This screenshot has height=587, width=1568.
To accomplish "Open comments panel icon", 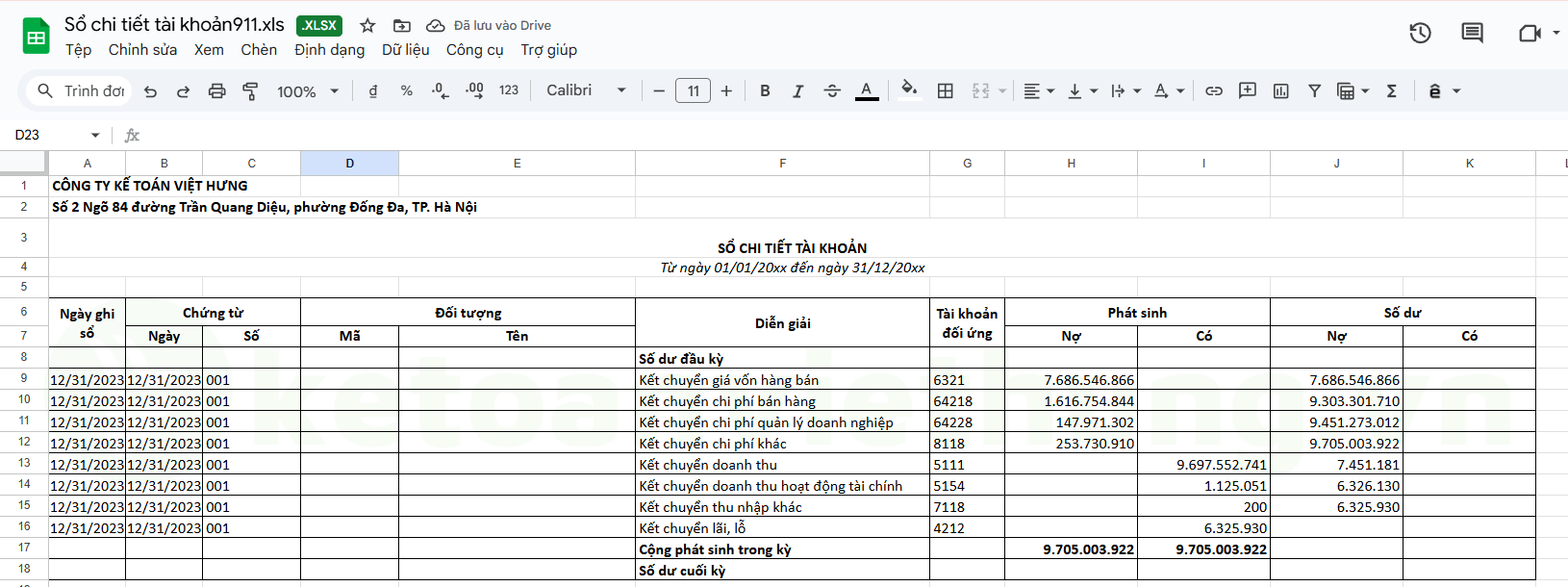I will tap(1472, 34).
